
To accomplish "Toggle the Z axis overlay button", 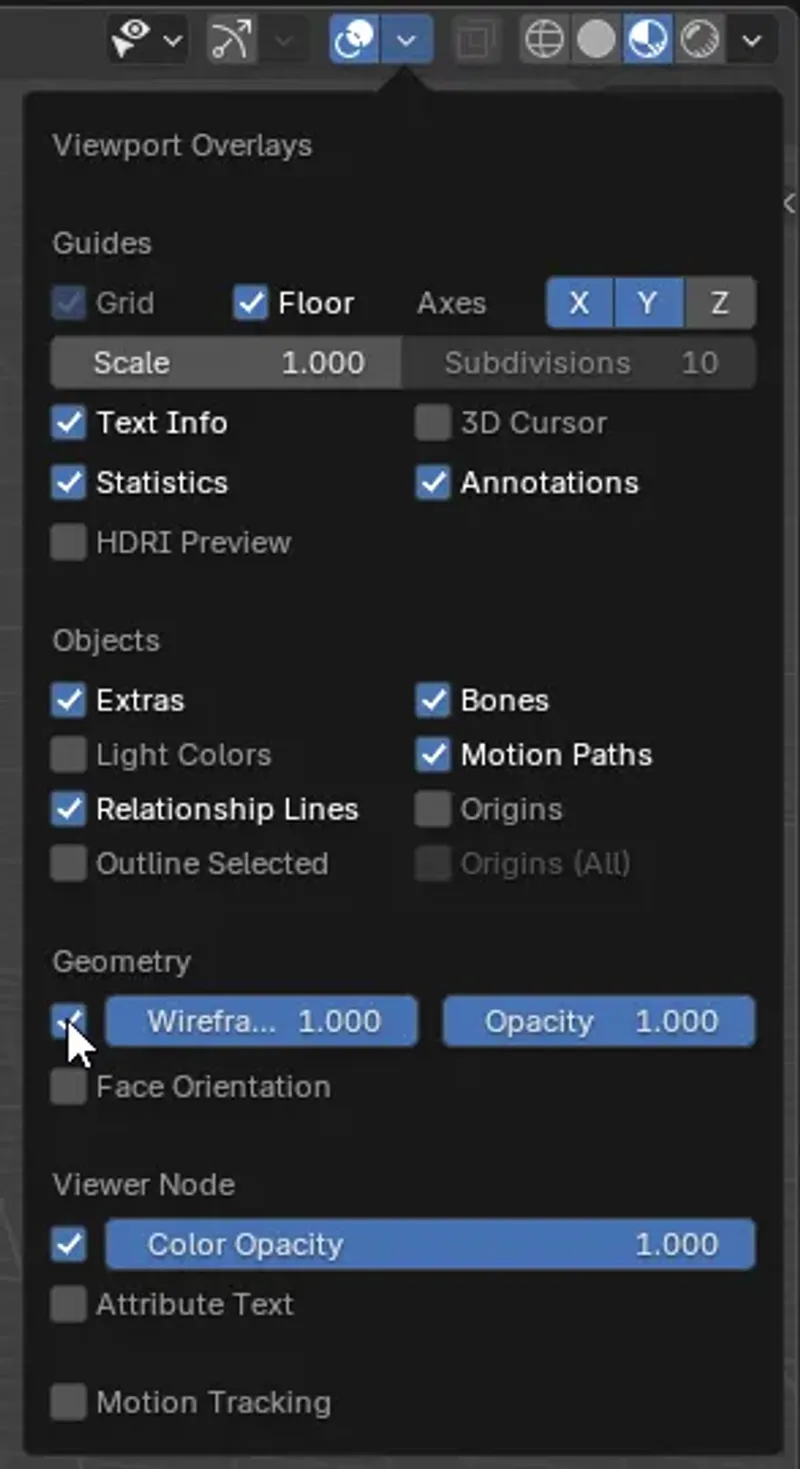I will [719, 302].
